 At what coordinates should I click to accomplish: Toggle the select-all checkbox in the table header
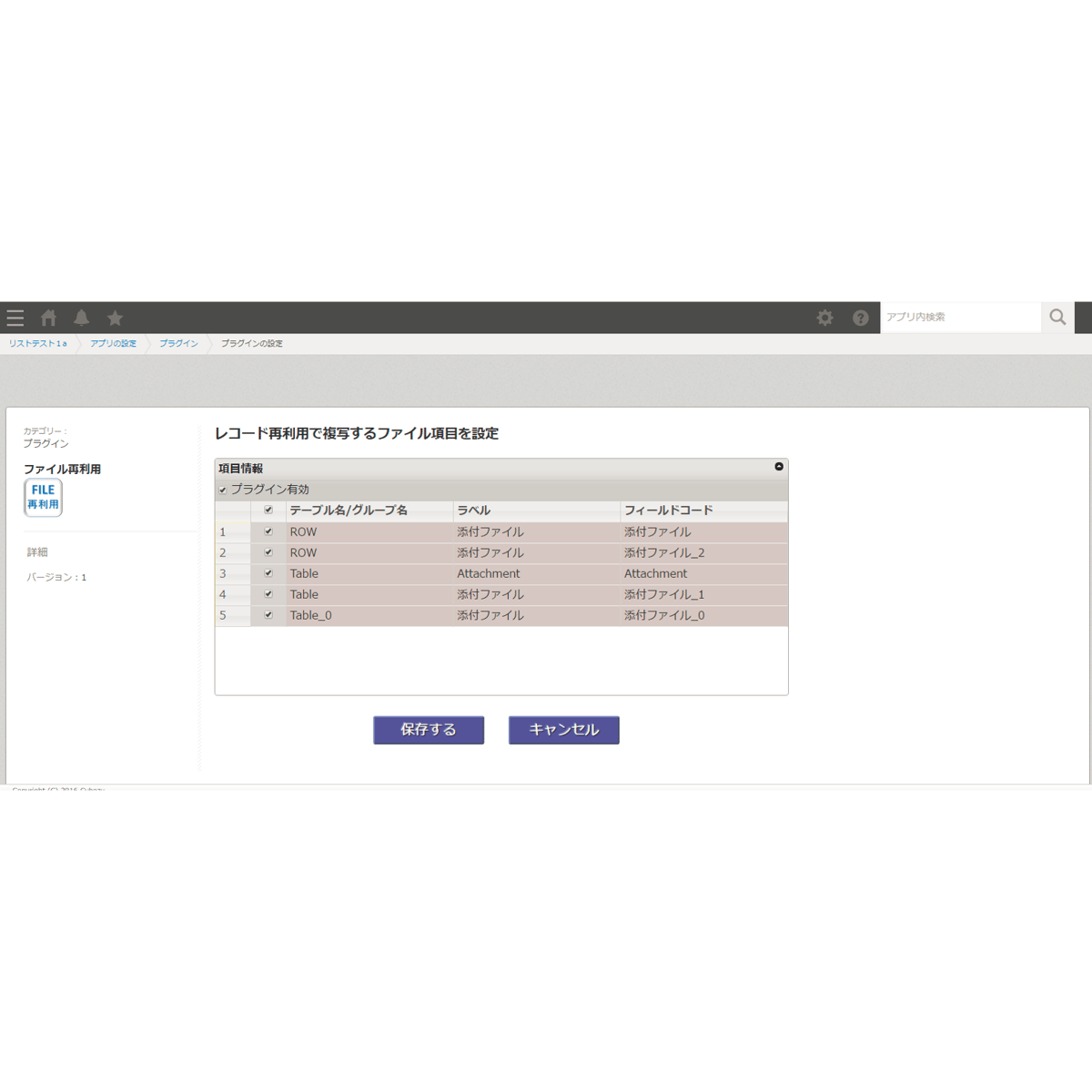[268, 511]
